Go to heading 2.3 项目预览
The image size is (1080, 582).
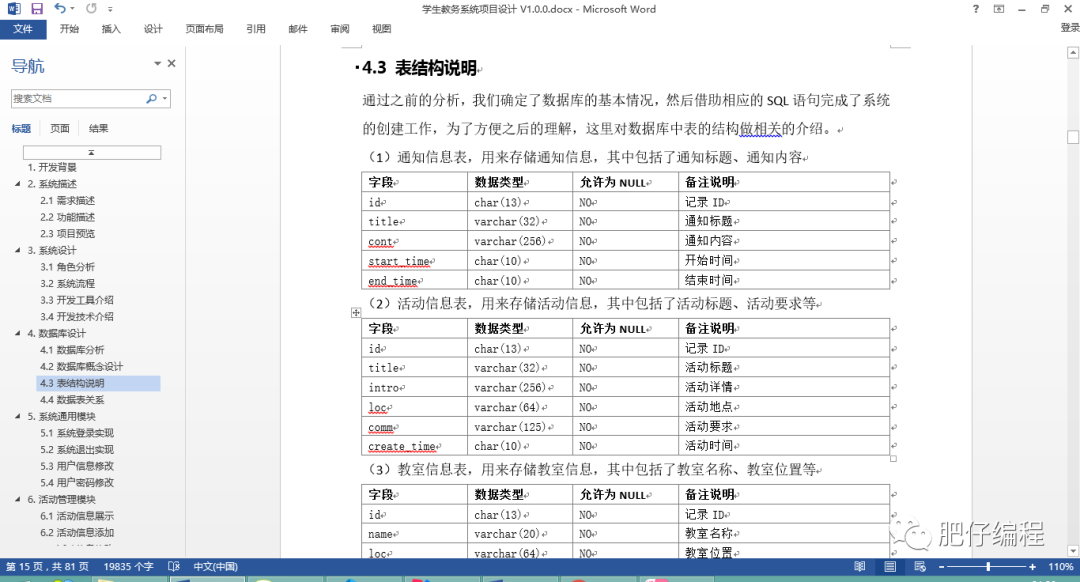point(68,233)
